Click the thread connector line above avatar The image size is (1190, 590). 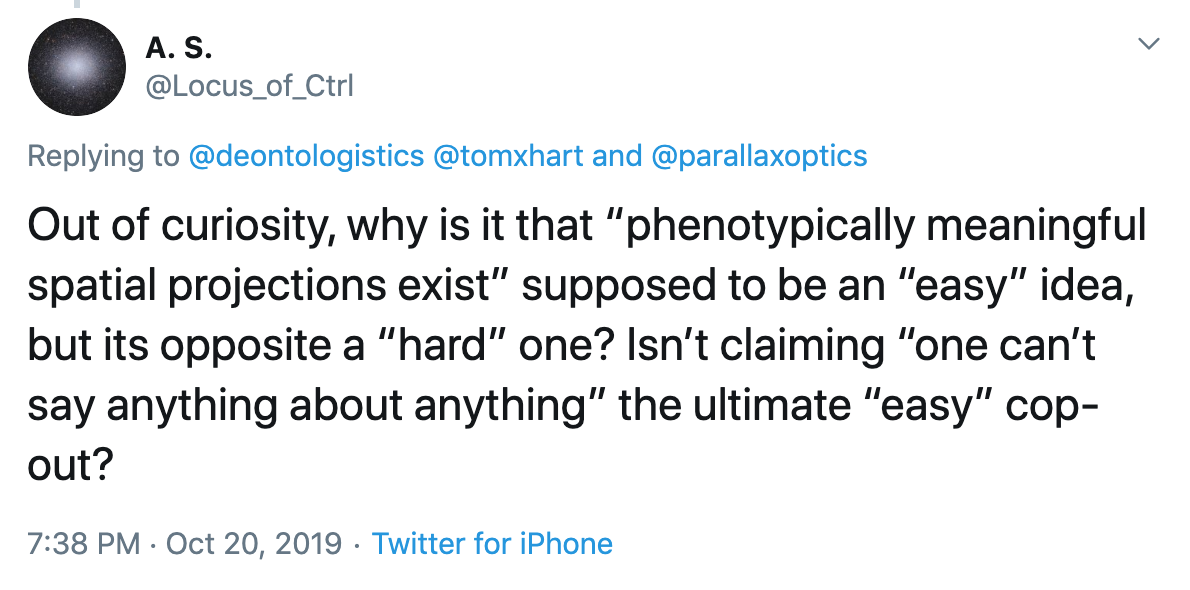pos(76,6)
